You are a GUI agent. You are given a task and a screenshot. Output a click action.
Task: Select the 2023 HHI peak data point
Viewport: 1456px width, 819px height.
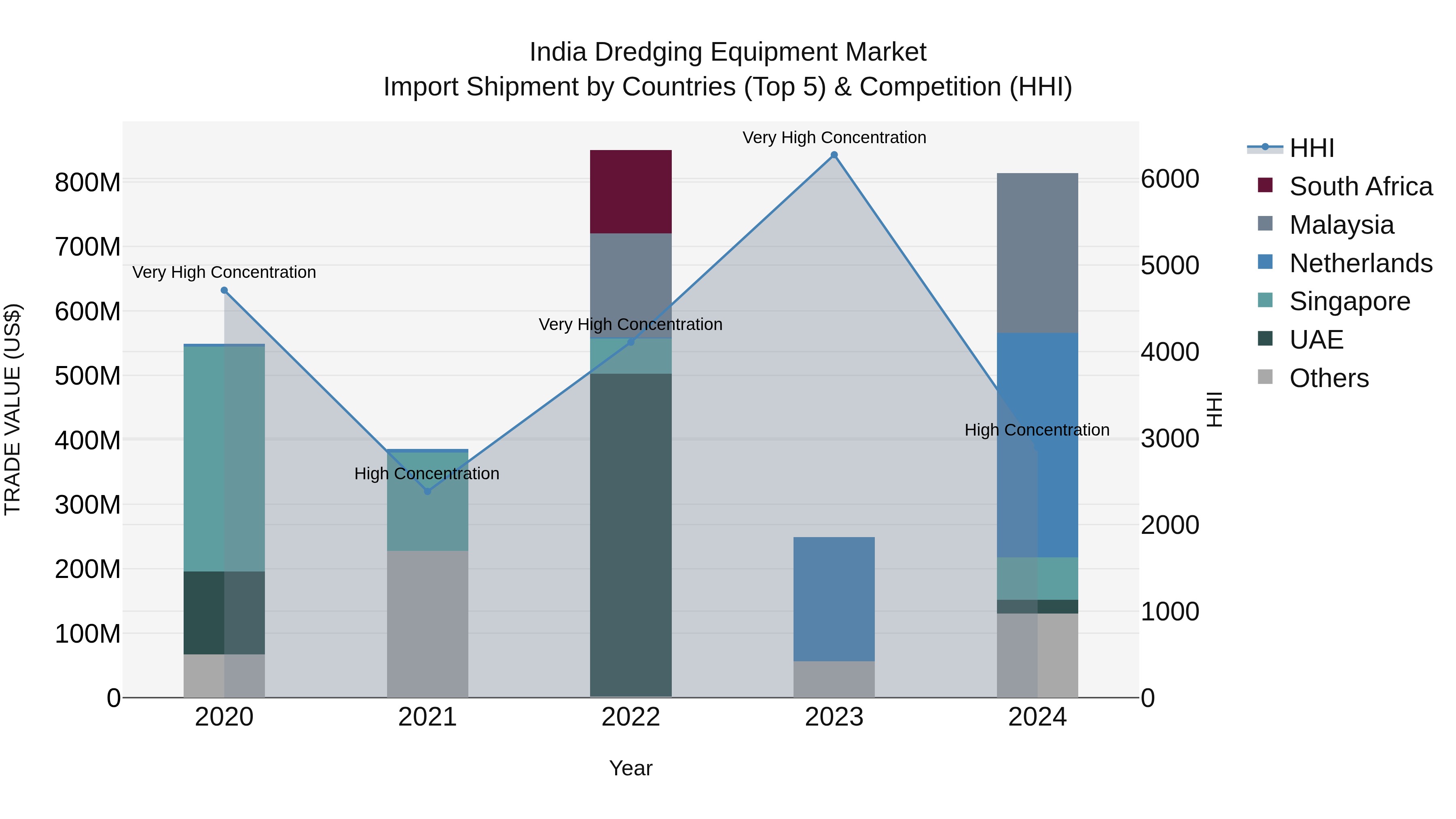834,155
